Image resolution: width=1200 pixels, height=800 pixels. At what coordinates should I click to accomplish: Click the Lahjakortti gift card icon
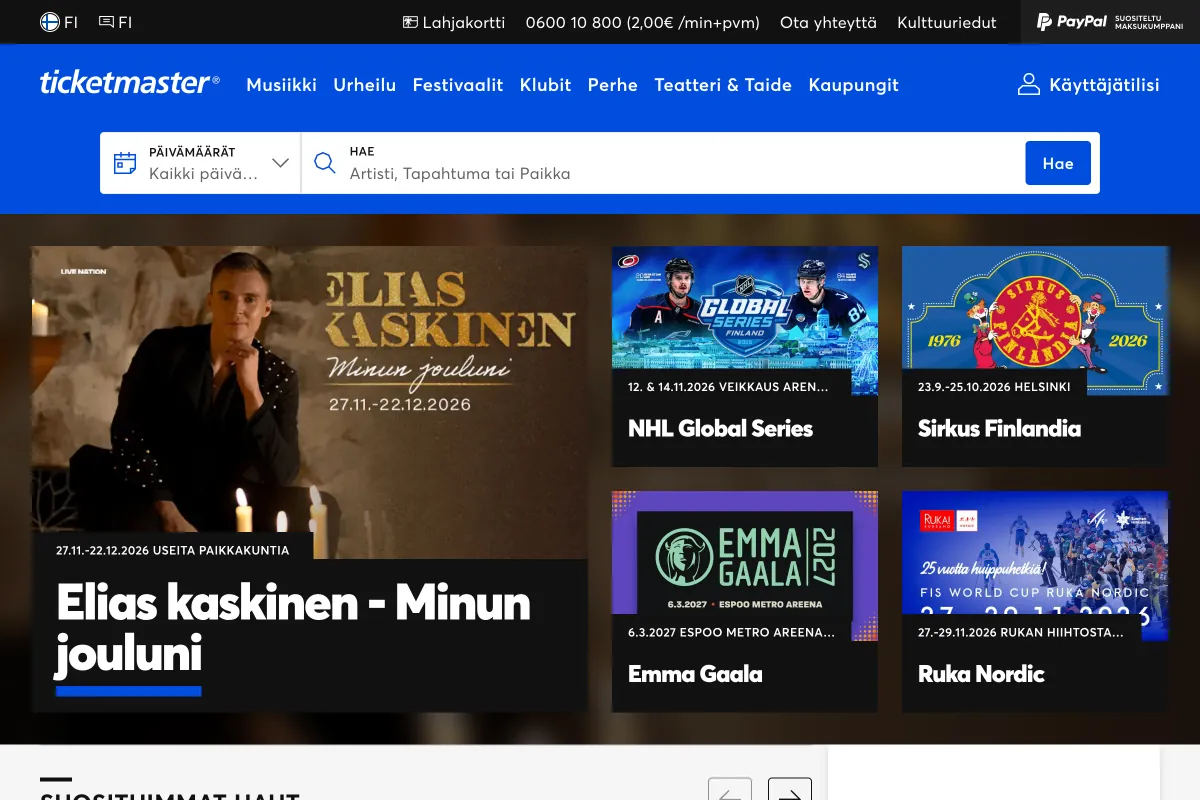coord(410,22)
